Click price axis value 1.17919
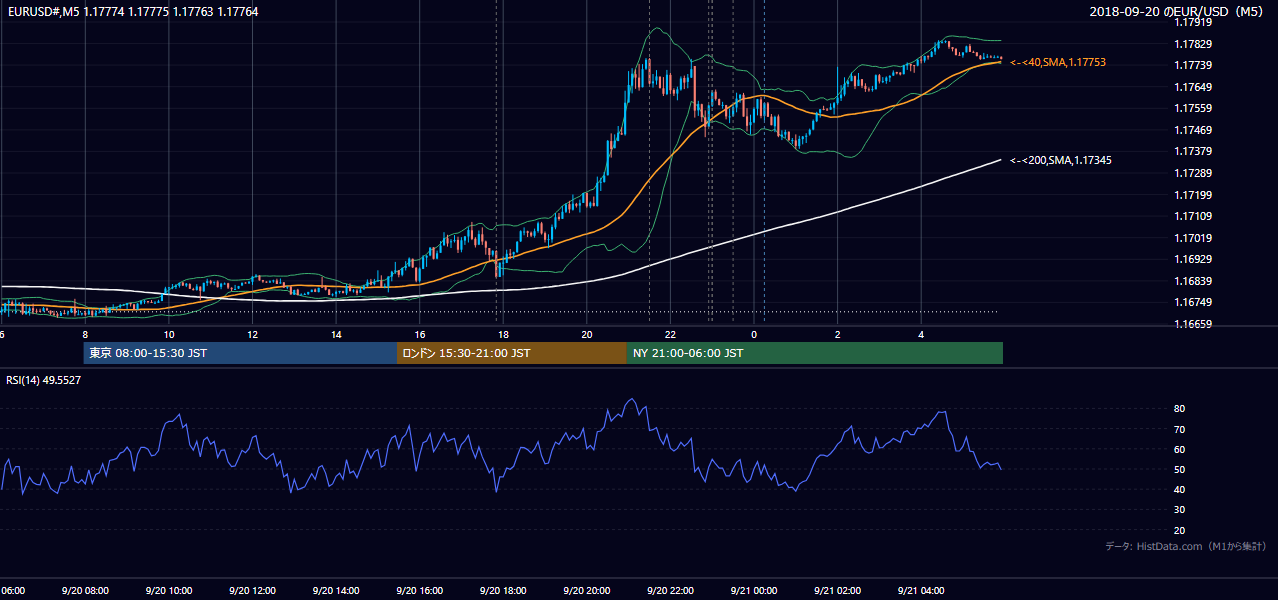1278x600 pixels. click(x=1193, y=22)
